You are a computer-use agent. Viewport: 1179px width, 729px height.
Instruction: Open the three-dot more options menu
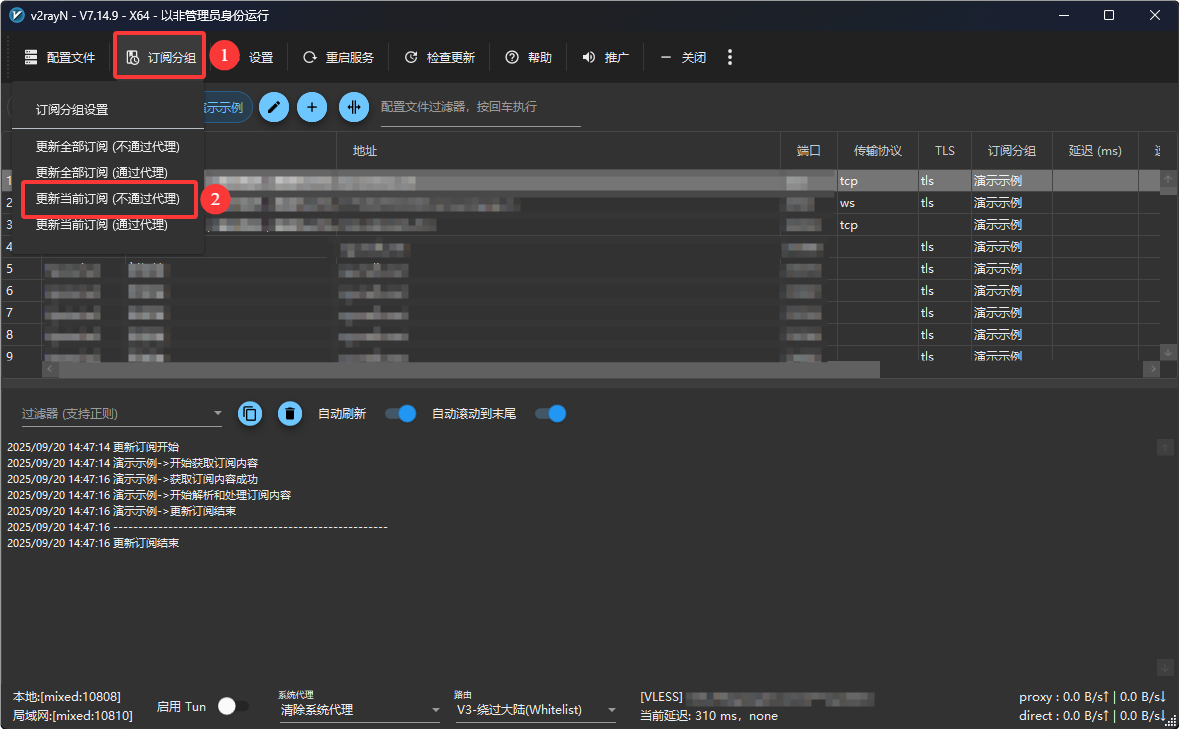[730, 58]
